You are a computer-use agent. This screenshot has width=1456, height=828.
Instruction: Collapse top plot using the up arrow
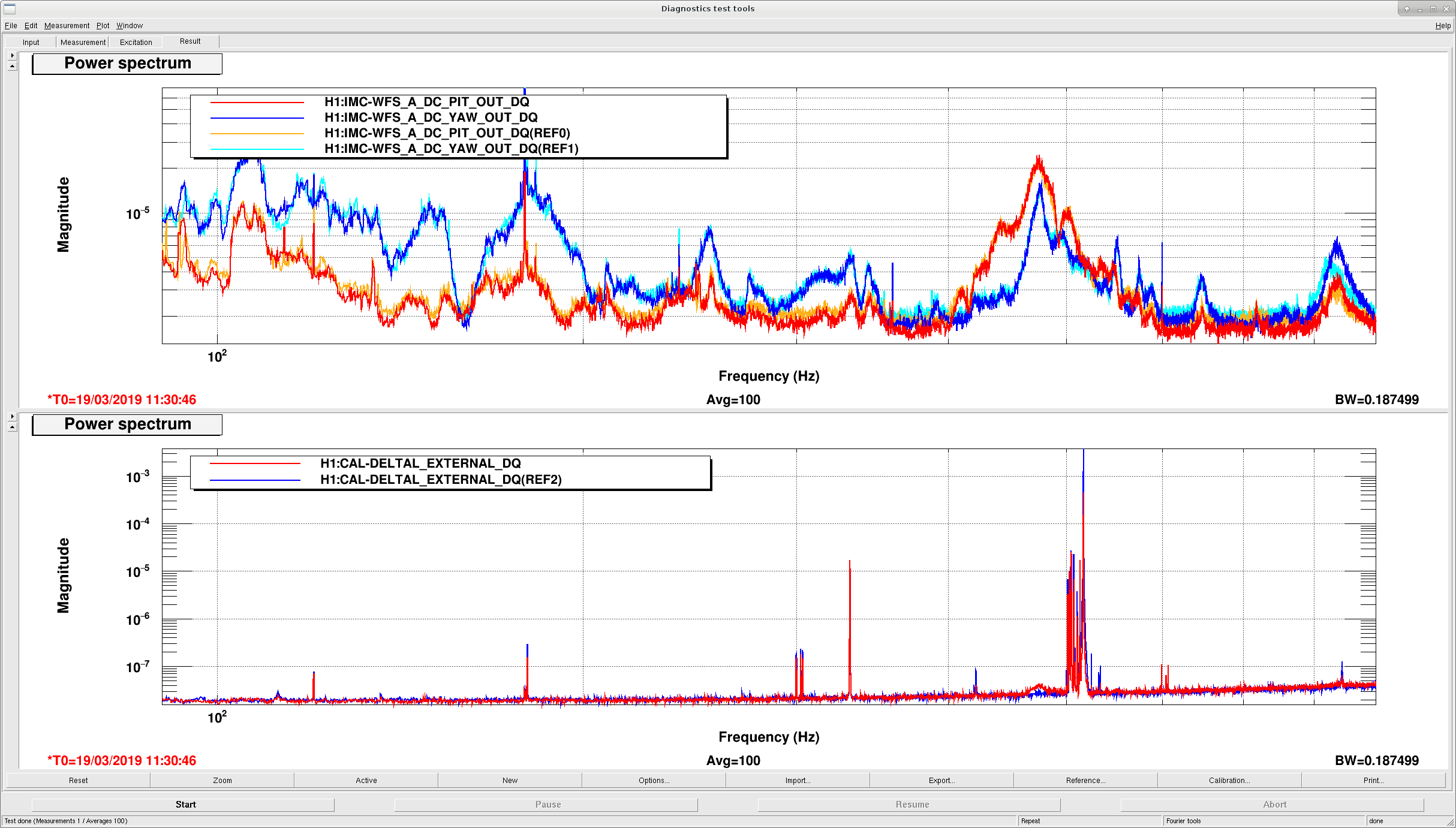[x=13, y=66]
